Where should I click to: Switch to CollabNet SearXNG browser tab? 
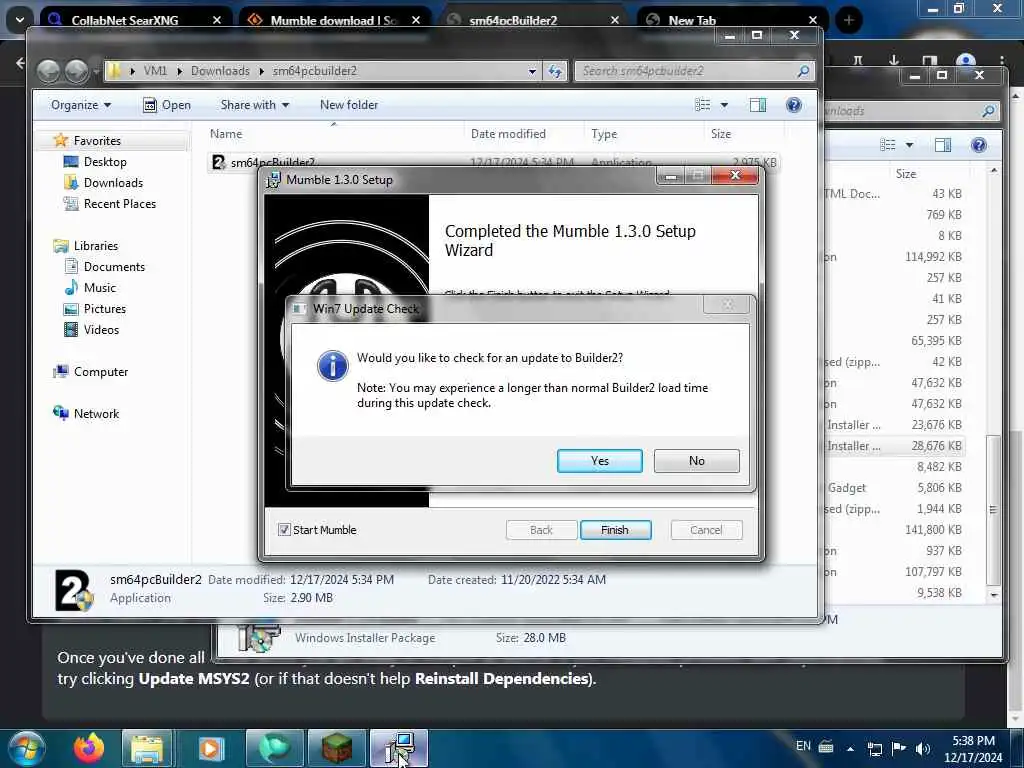[x=136, y=20]
